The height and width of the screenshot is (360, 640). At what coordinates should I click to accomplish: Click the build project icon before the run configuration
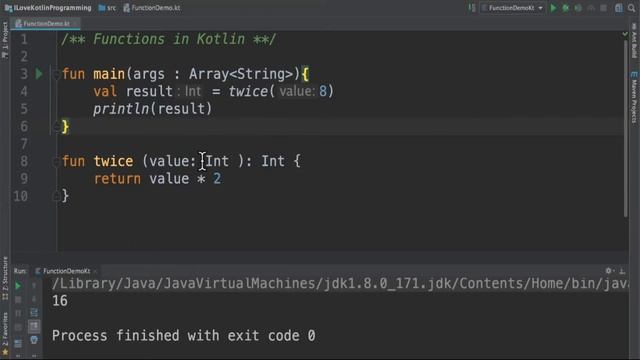coord(471,8)
